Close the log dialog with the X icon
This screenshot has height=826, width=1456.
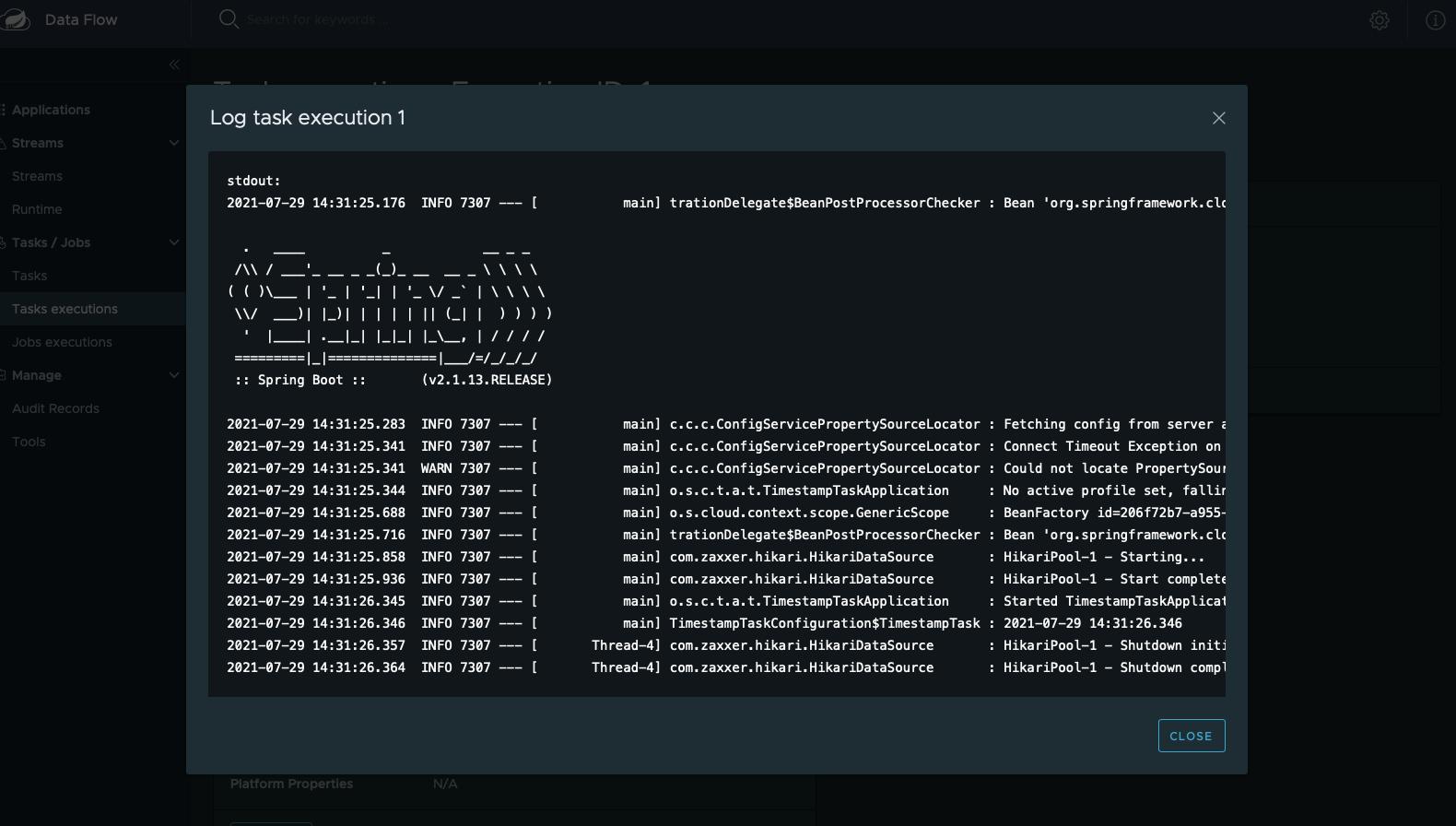coord(1218,118)
